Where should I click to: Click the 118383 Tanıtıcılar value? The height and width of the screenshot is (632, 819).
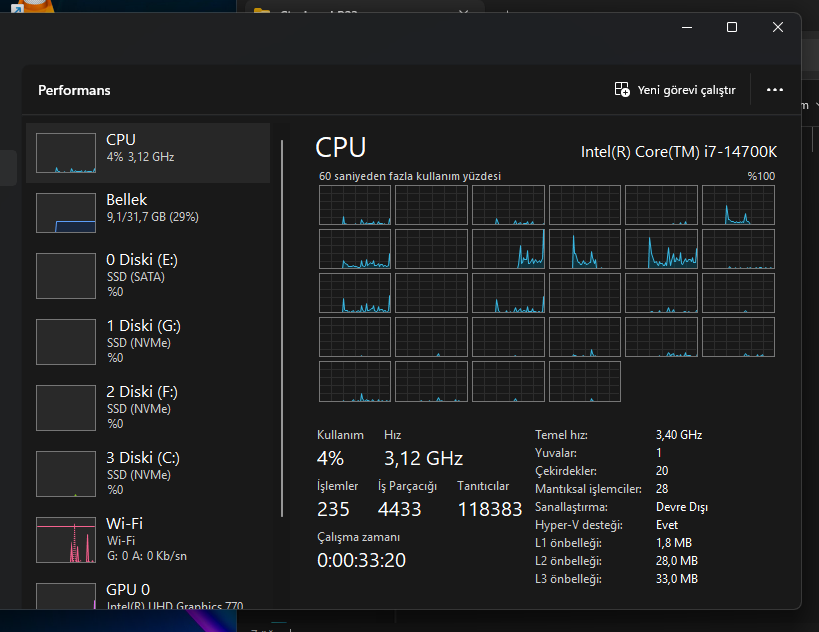[490, 509]
